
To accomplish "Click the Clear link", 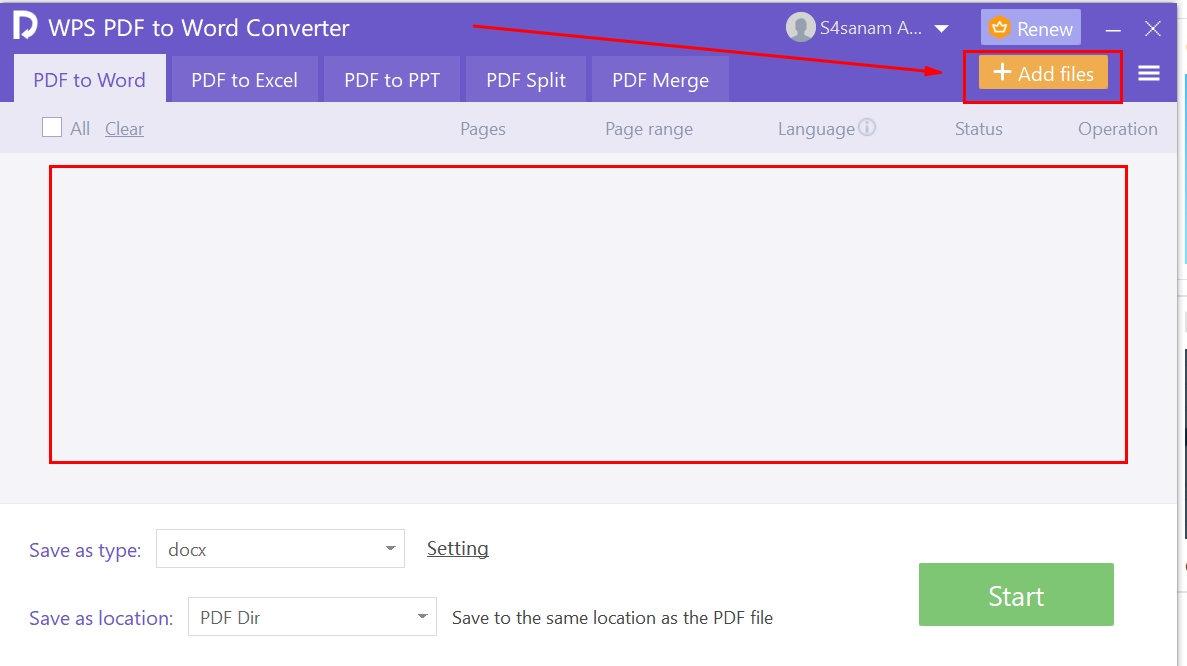I will tap(124, 129).
